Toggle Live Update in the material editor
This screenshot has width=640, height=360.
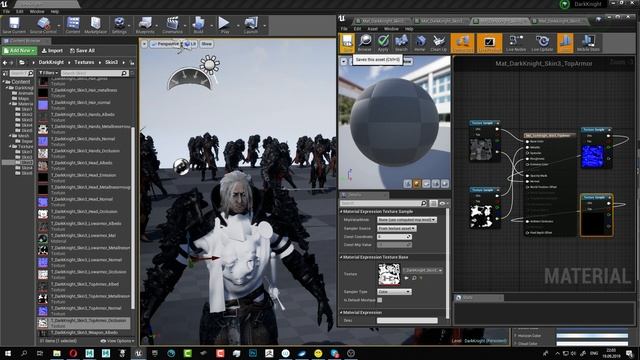point(542,43)
